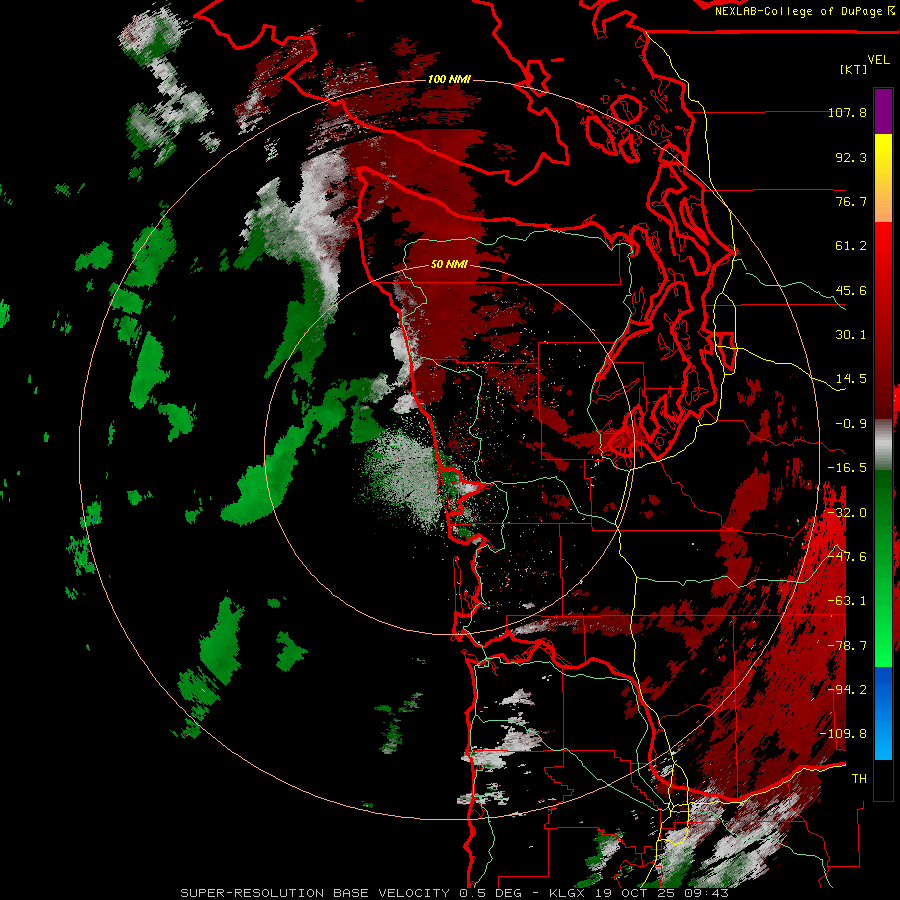Select the -47.6 velocity scale value
This screenshot has width=900, height=900.
[847, 557]
